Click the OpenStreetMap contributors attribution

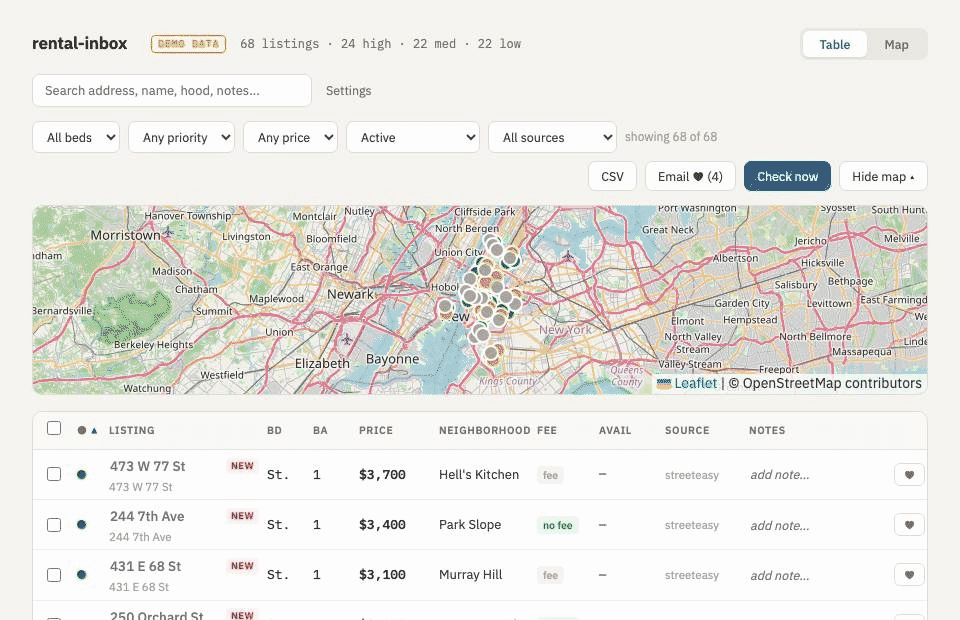[x=831, y=383]
